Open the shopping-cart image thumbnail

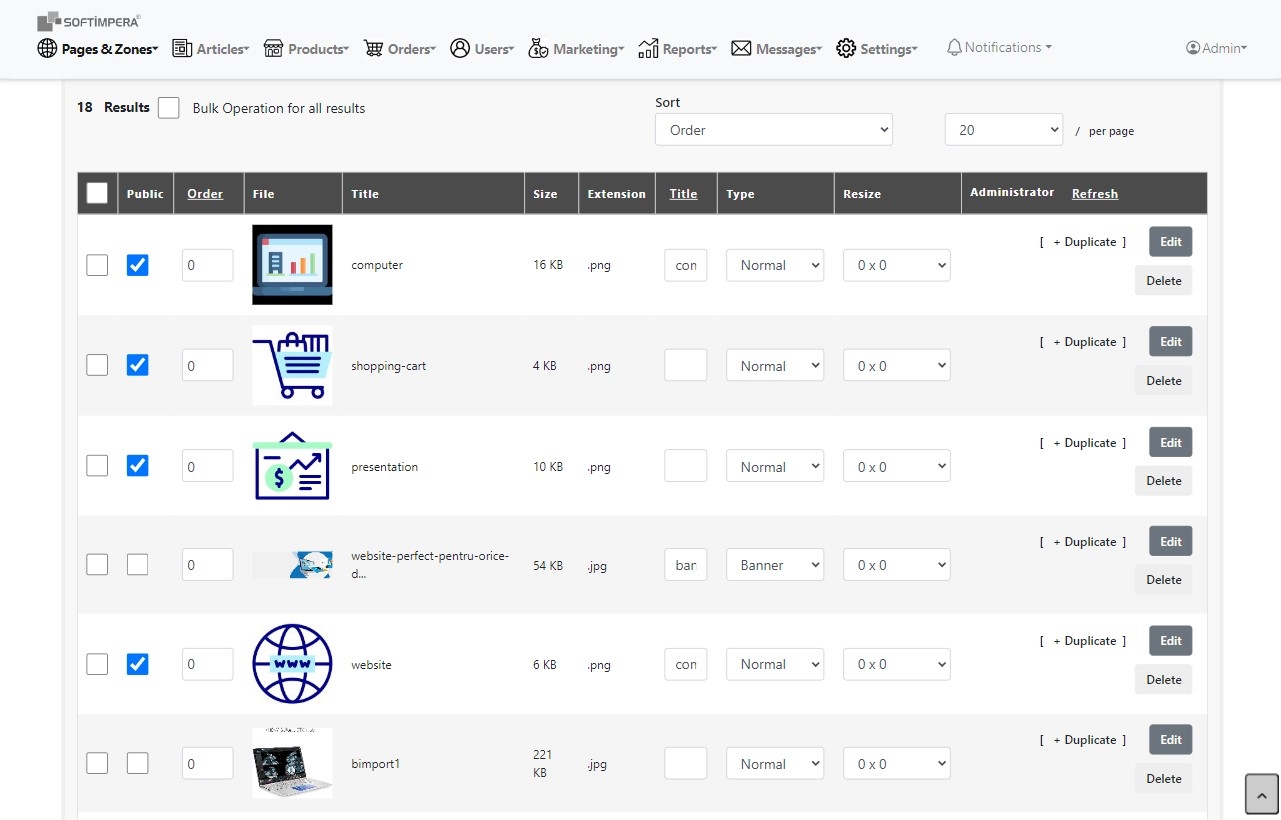coord(292,365)
